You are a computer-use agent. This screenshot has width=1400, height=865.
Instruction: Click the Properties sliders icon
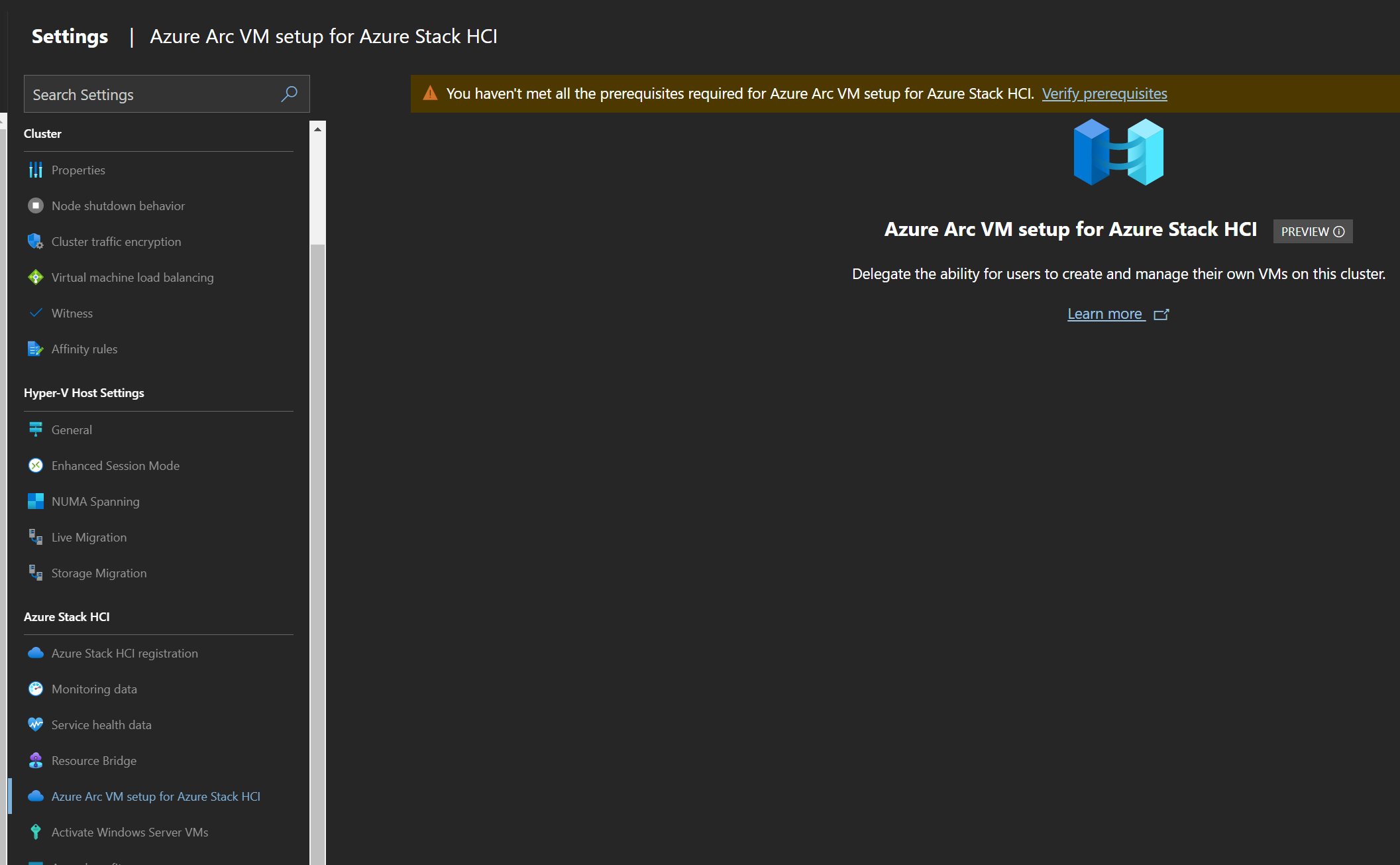pyautogui.click(x=36, y=170)
